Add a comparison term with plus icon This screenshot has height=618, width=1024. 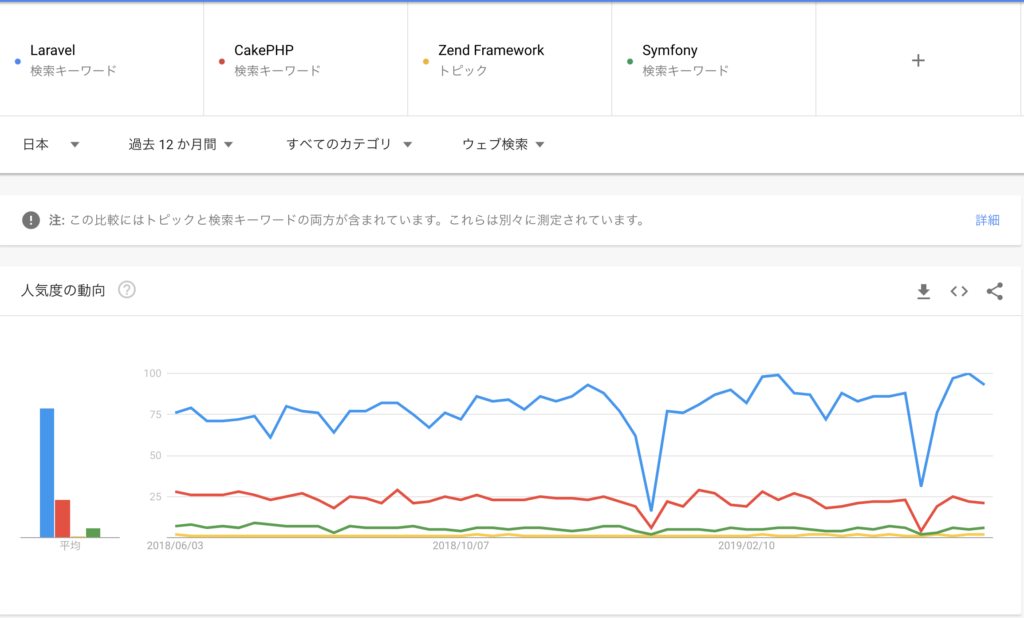tap(918, 61)
